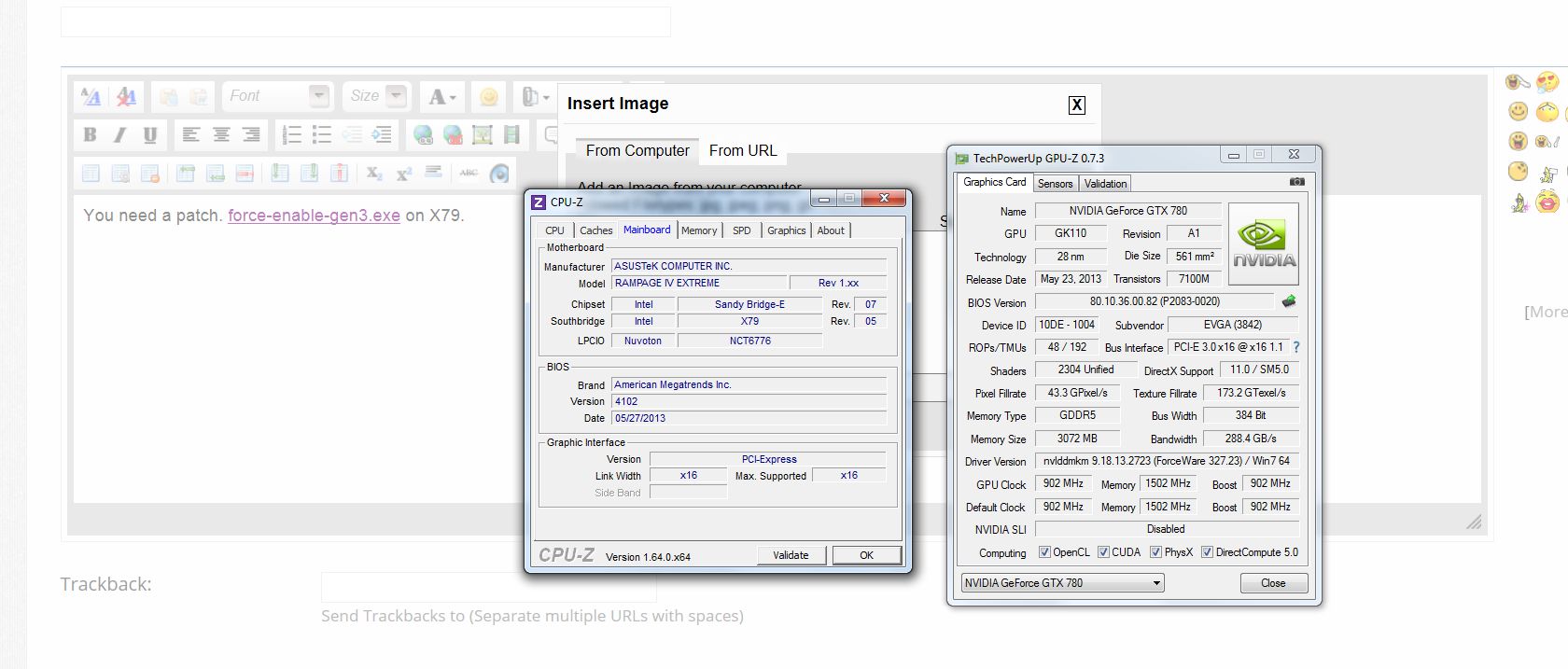Image resolution: width=1568 pixels, height=669 pixels.
Task: Click the insert video film icon
Action: tap(511, 134)
